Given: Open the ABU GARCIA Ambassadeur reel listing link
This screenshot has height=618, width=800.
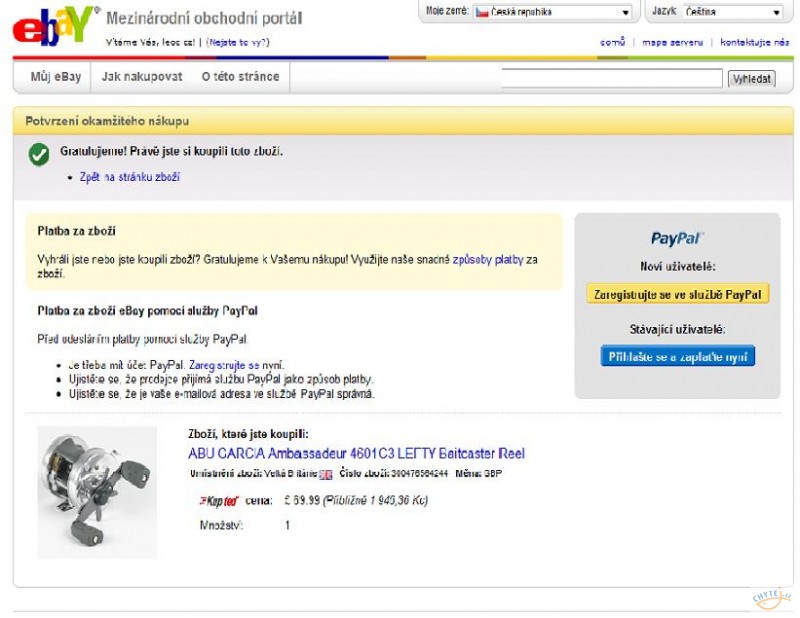Looking at the screenshot, I should 356,453.
